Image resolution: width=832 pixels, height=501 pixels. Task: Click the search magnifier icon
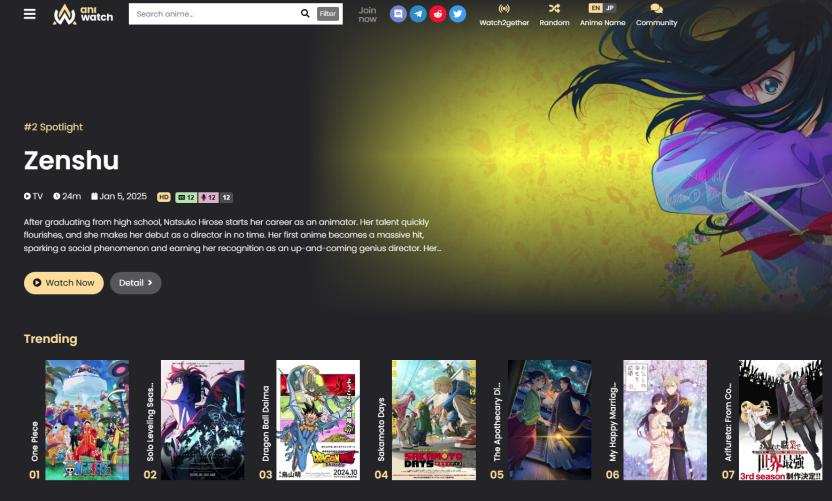pos(305,14)
